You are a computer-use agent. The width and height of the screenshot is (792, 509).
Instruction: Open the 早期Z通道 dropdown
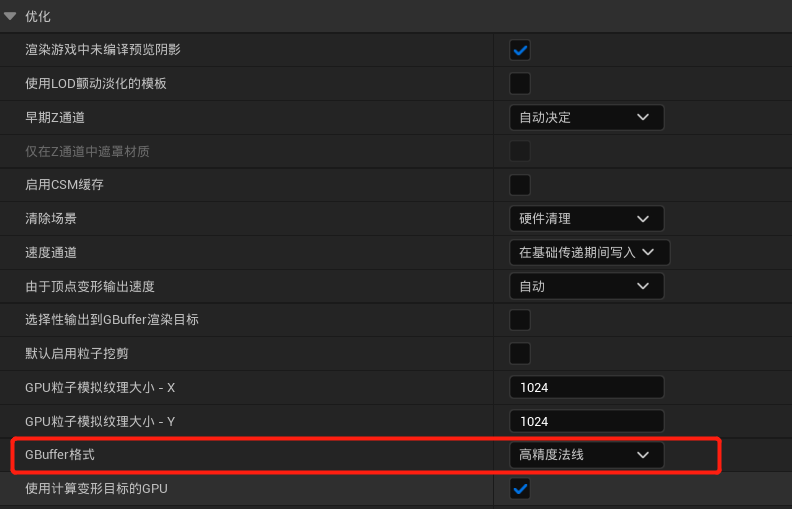coord(586,117)
